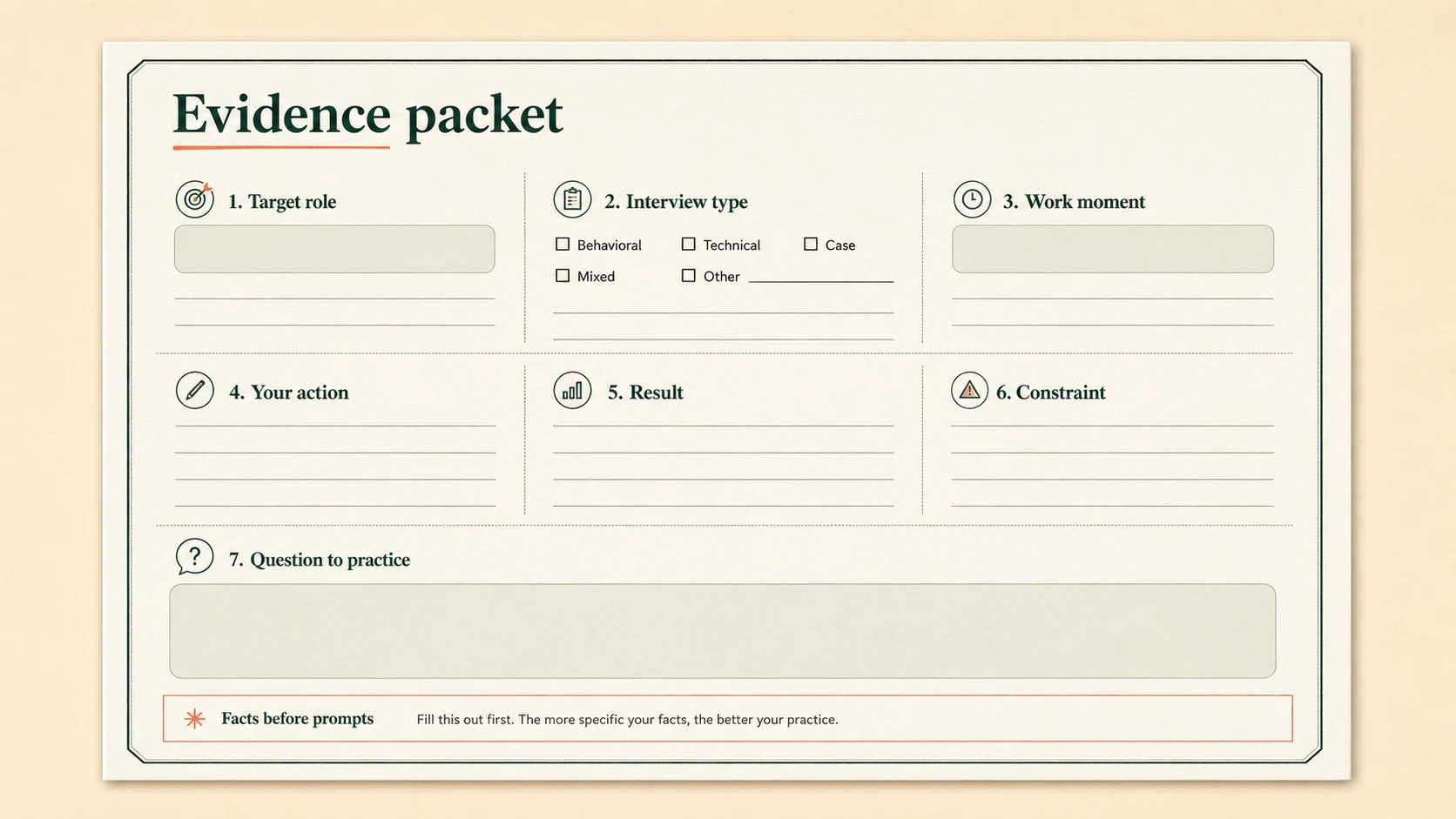Click the Case label text
This screenshot has height=819, width=1456.
(x=840, y=245)
